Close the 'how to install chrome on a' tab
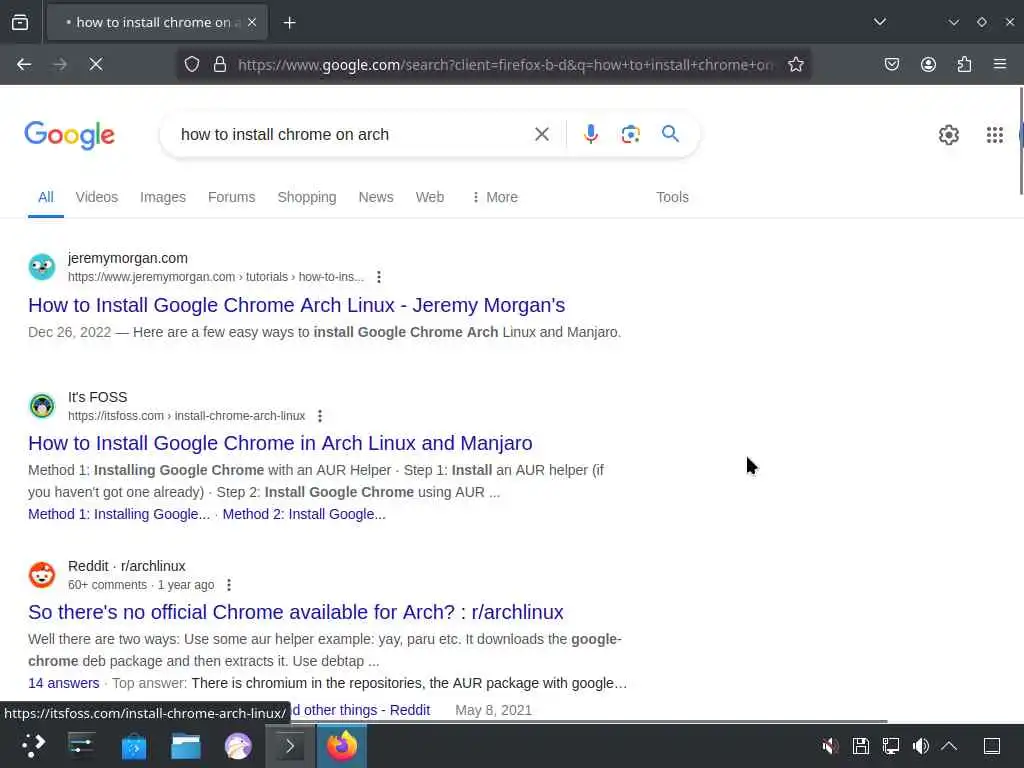1024x768 pixels. click(x=252, y=22)
